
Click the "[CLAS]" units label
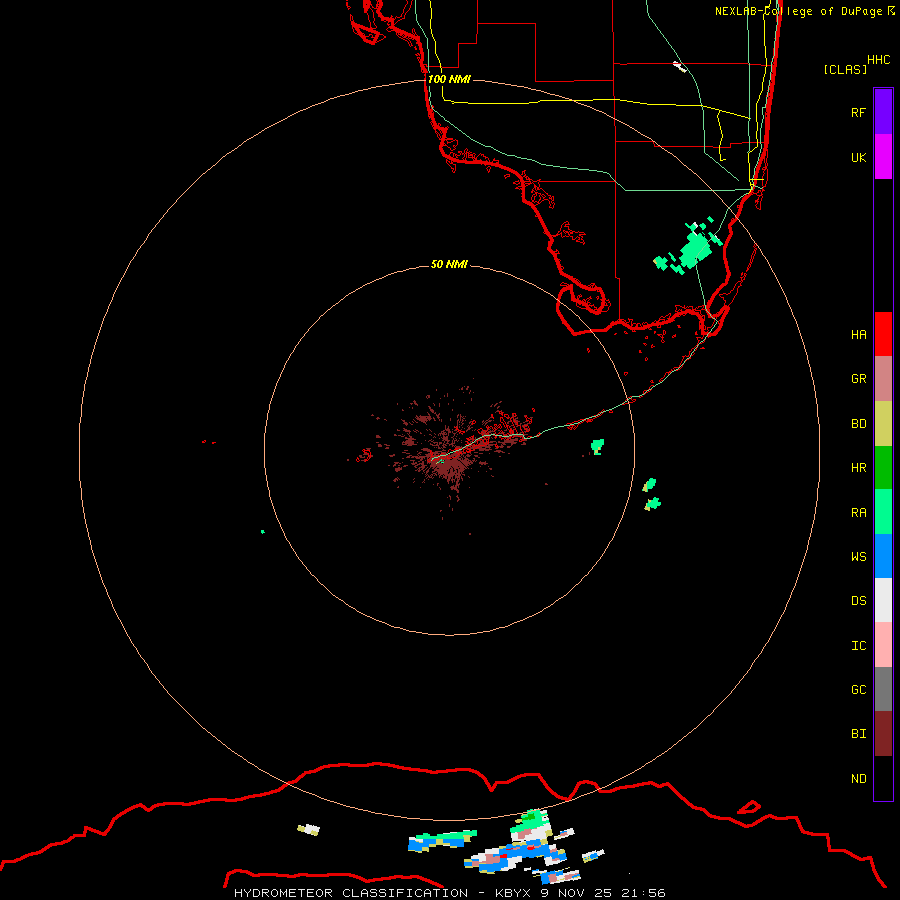tap(845, 69)
